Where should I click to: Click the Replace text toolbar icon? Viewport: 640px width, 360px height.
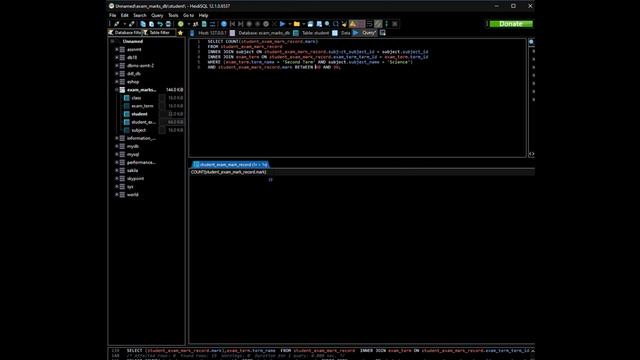(x=336, y=24)
